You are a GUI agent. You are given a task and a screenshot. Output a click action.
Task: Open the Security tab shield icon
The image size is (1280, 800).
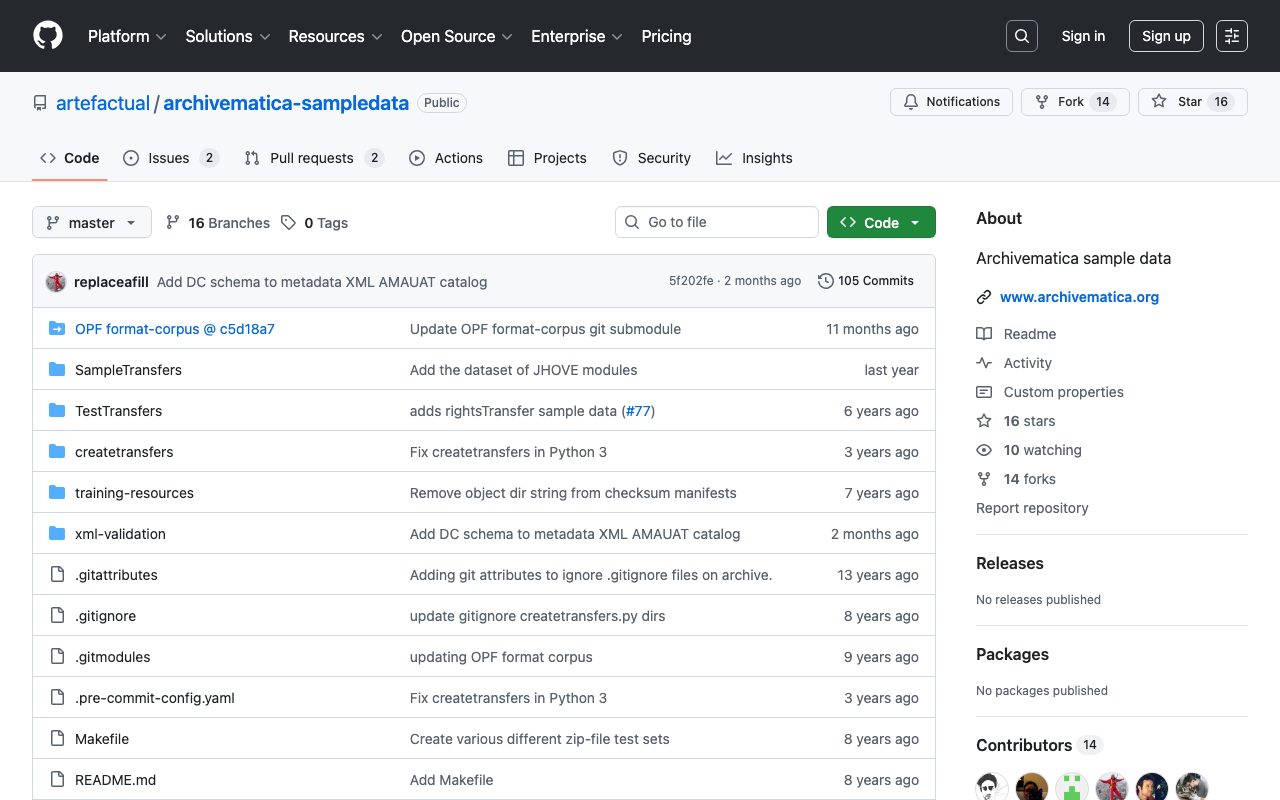point(620,158)
